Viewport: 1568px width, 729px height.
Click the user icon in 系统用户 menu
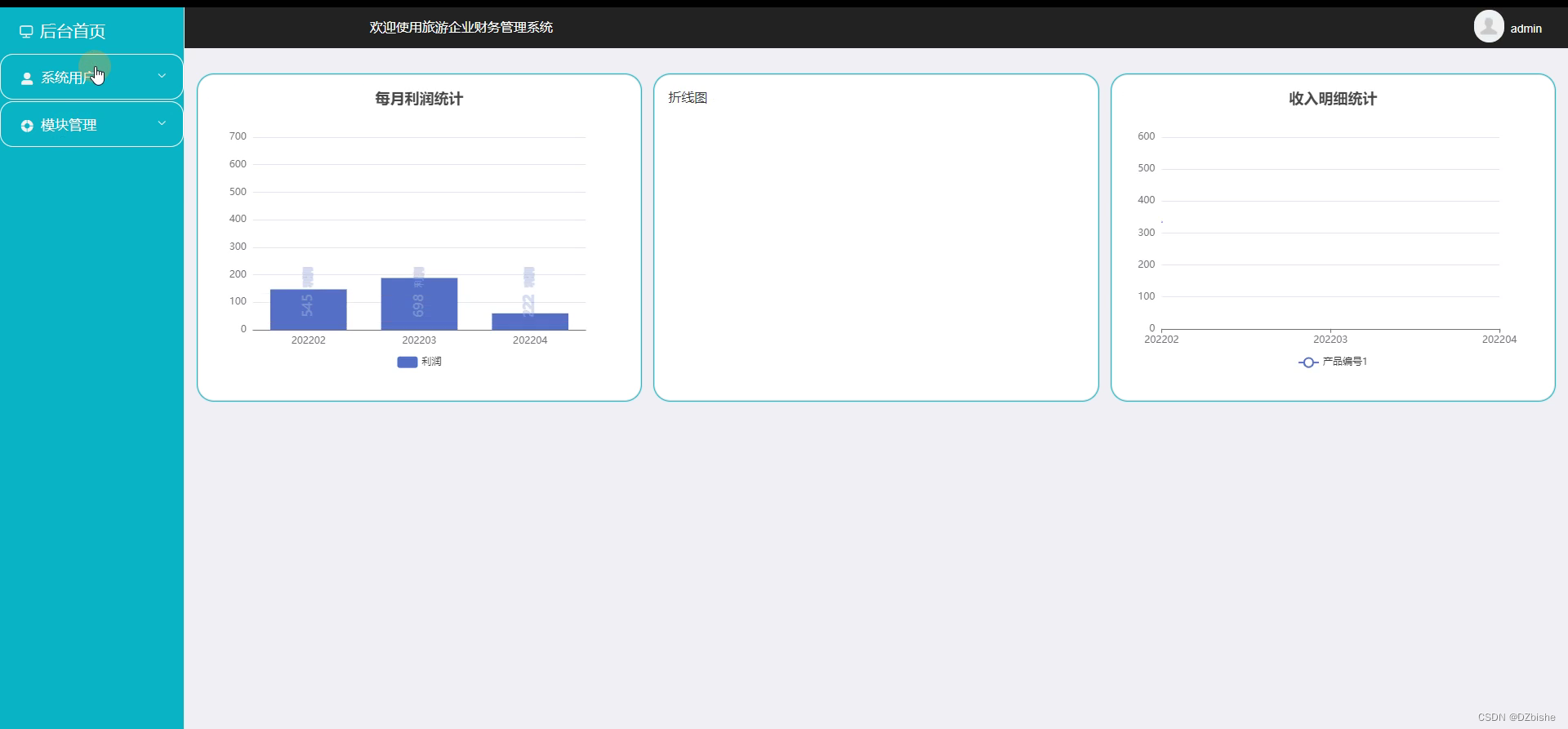(27, 78)
